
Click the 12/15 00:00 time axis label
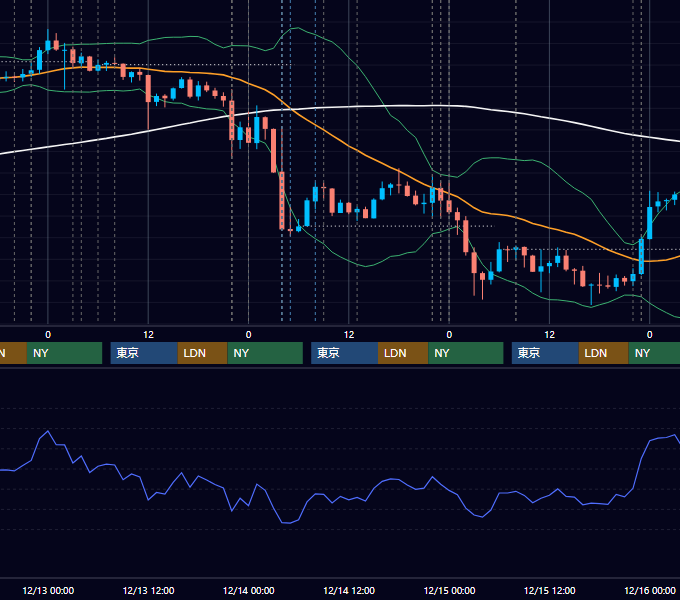coord(449,590)
